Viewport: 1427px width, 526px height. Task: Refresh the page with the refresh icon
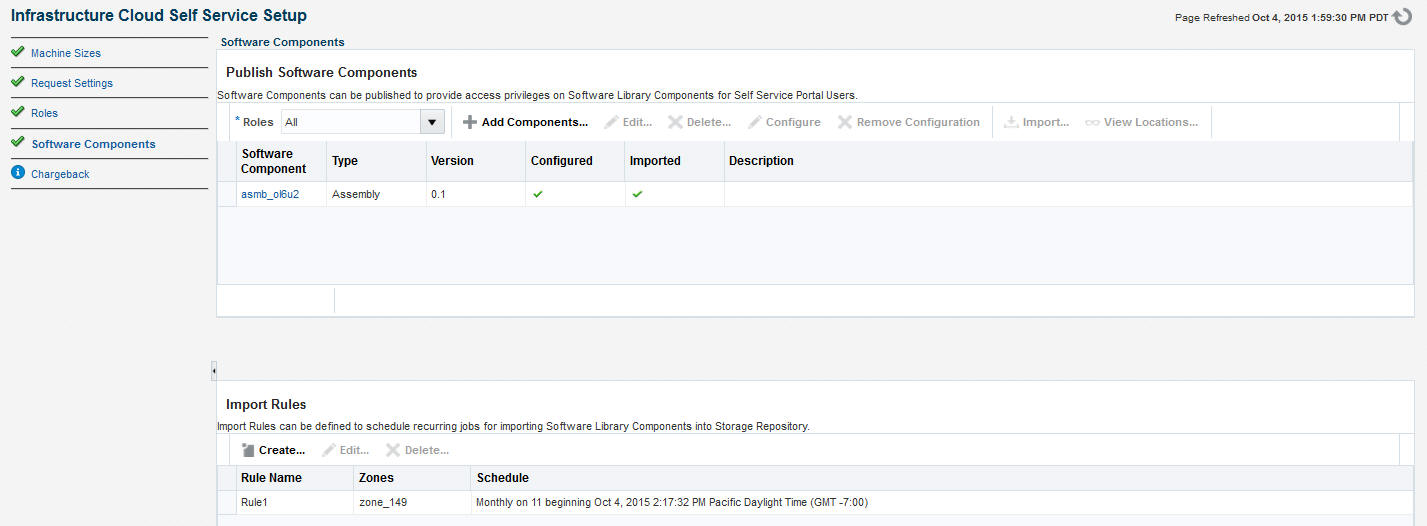1402,17
